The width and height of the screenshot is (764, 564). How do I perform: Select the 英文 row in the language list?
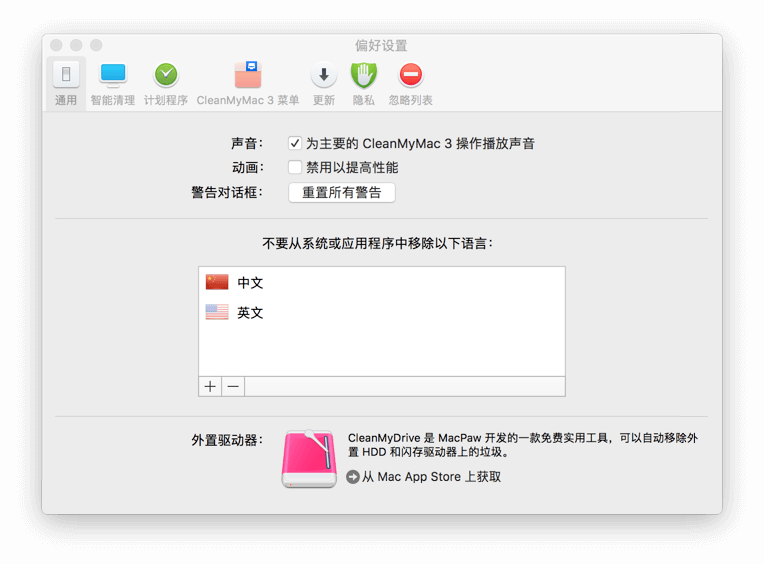382,312
